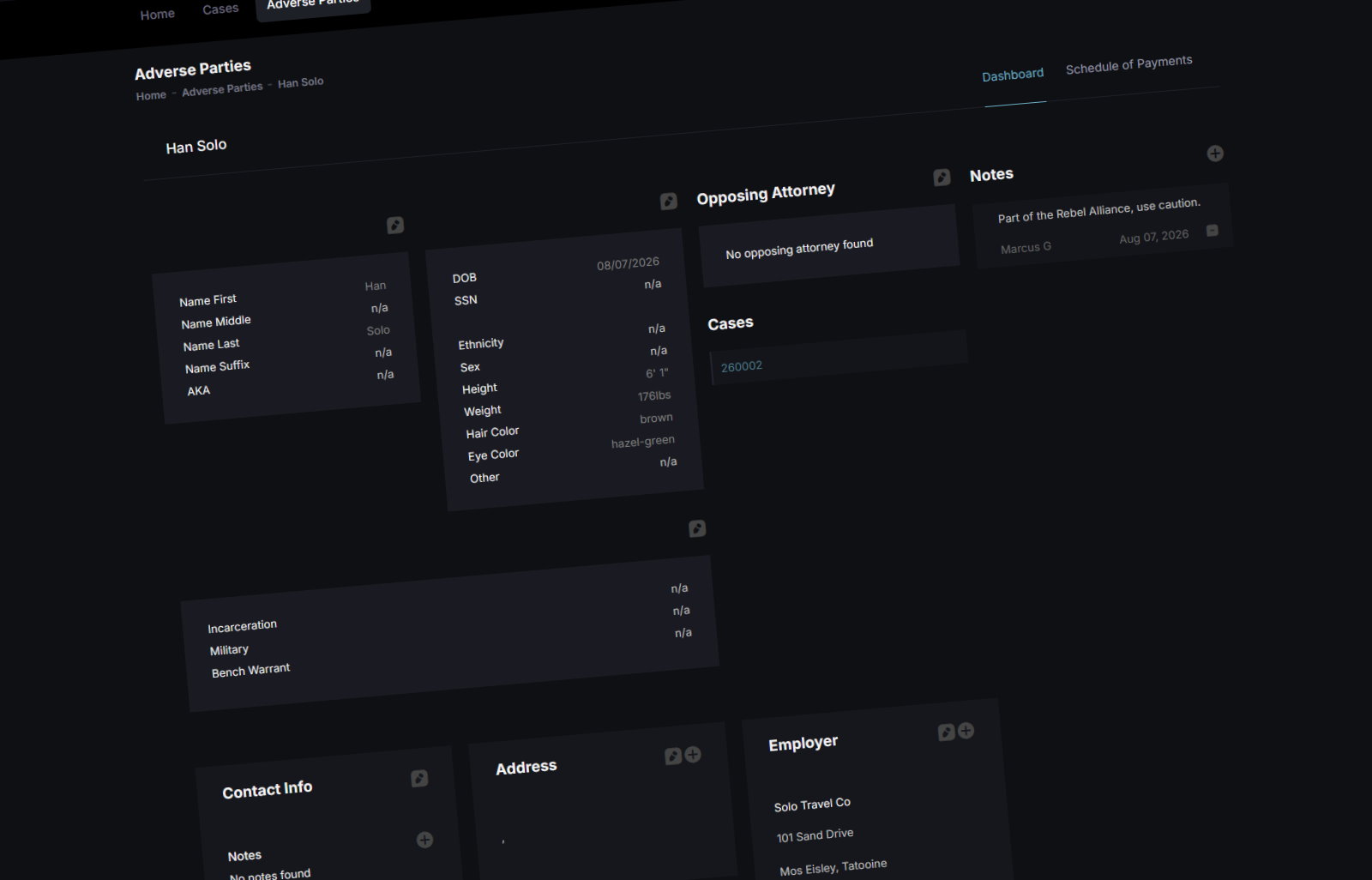Image resolution: width=1372 pixels, height=880 pixels.
Task: Click the note date Aug 07, 2026
Action: tap(1154, 236)
